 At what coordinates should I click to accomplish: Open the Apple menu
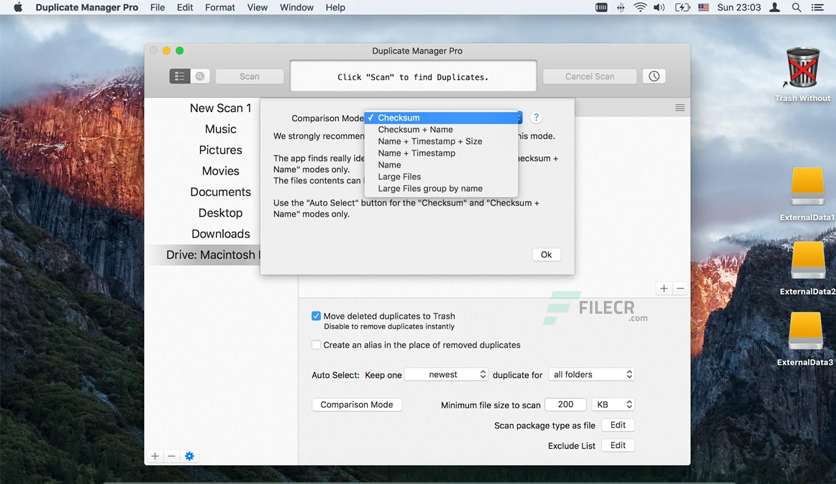tap(18, 7)
